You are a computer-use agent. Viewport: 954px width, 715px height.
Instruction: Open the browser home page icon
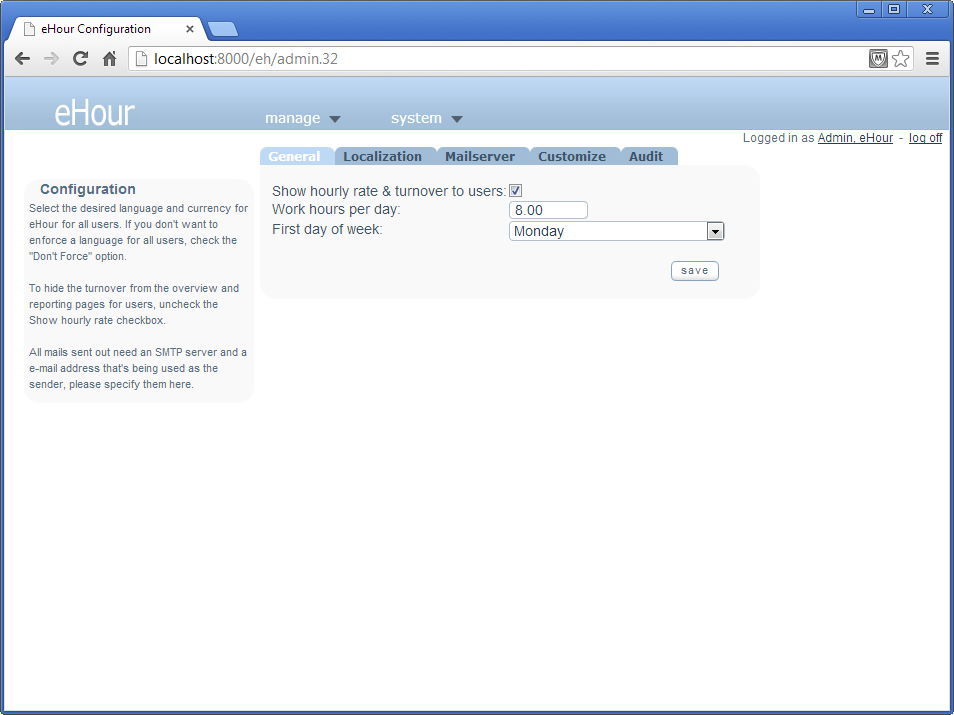pos(110,58)
